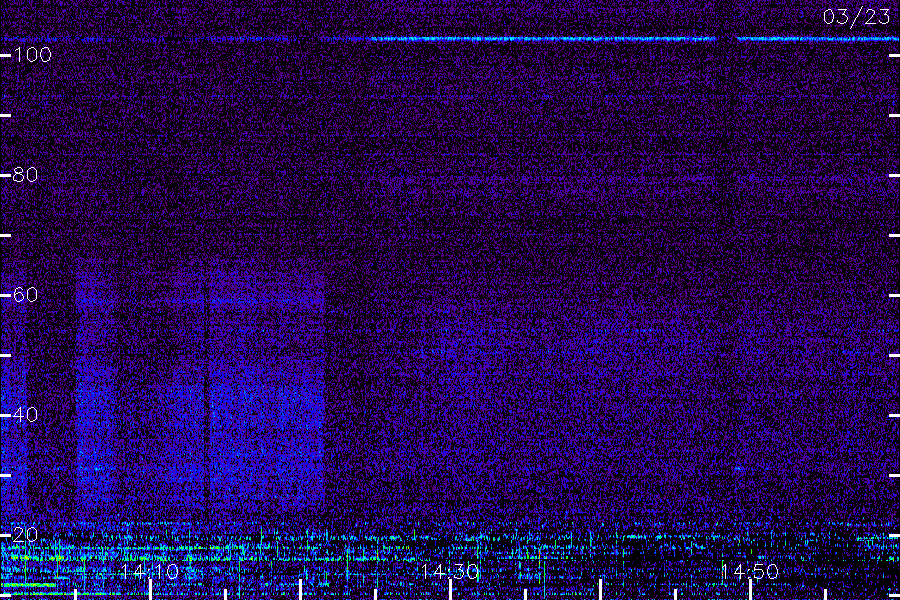Screen dimensions: 900x600
Task: Select the 100 frequency axis label
Action: (x=32, y=55)
